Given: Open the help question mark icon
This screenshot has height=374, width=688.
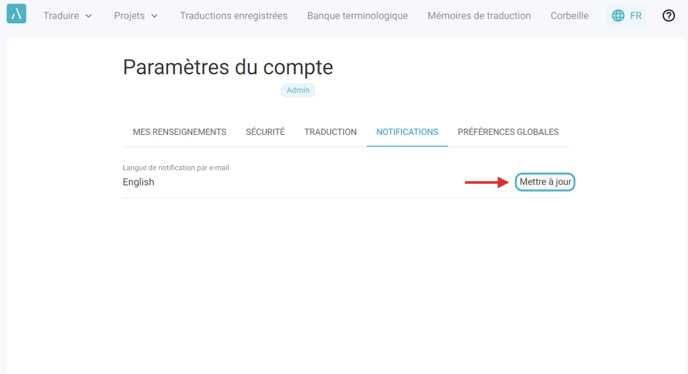Looking at the screenshot, I should (668, 16).
